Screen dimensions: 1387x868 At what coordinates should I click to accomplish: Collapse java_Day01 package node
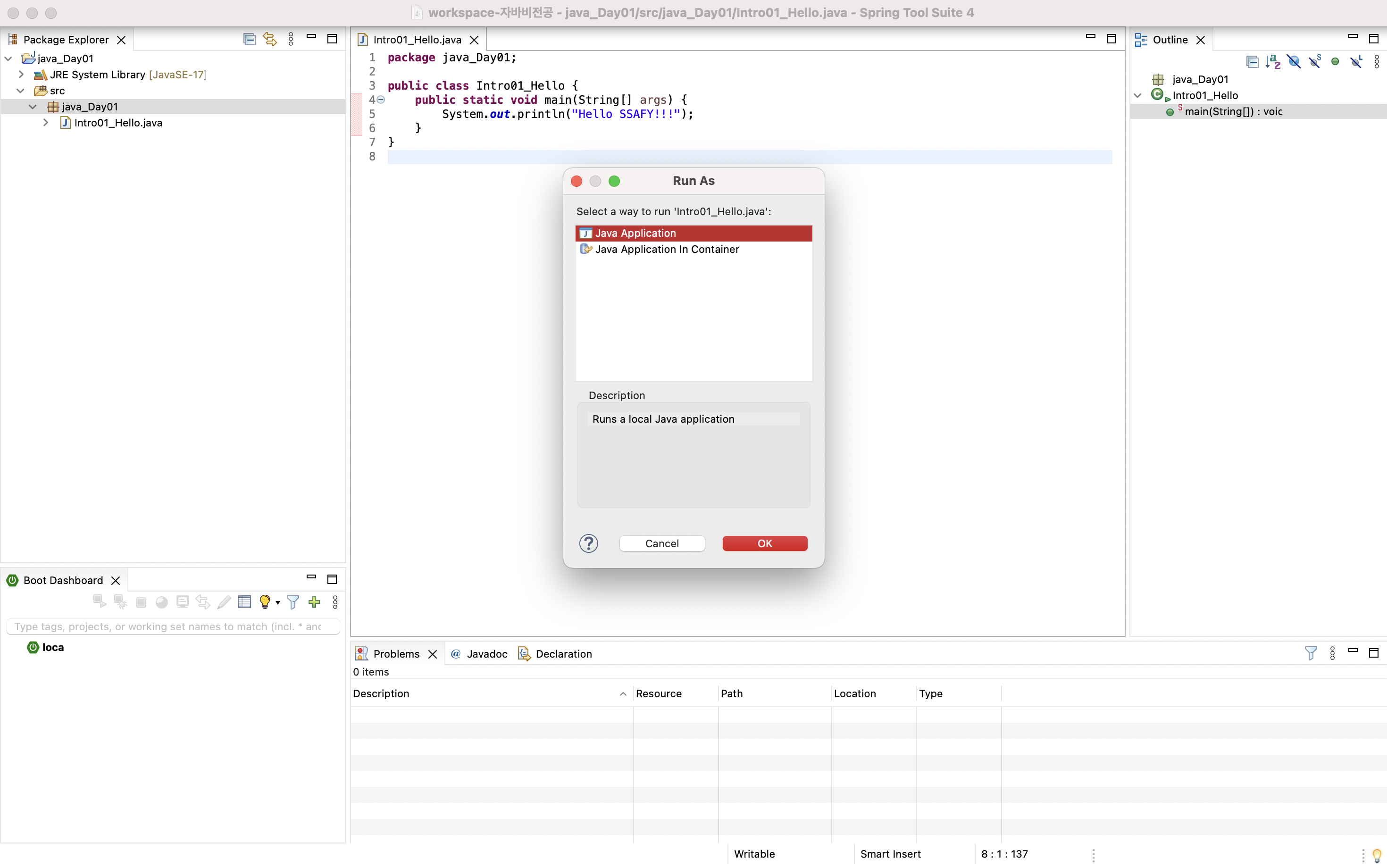coord(33,107)
